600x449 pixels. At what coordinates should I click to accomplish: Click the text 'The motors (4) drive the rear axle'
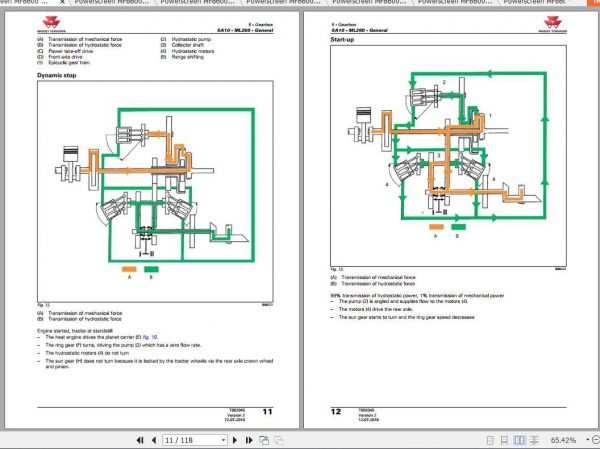tap(375, 309)
